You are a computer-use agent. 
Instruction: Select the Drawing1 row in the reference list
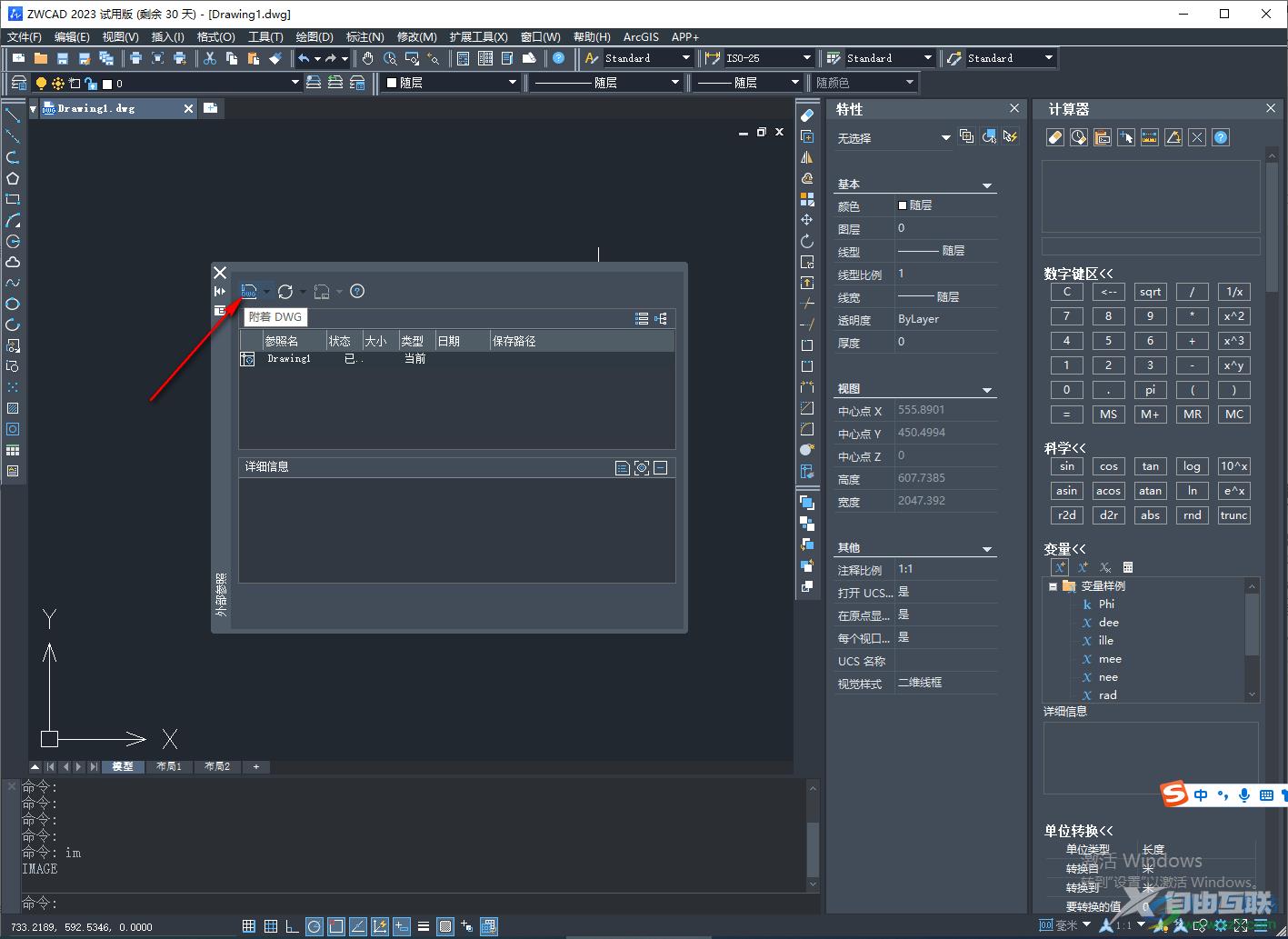[x=456, y=359]
